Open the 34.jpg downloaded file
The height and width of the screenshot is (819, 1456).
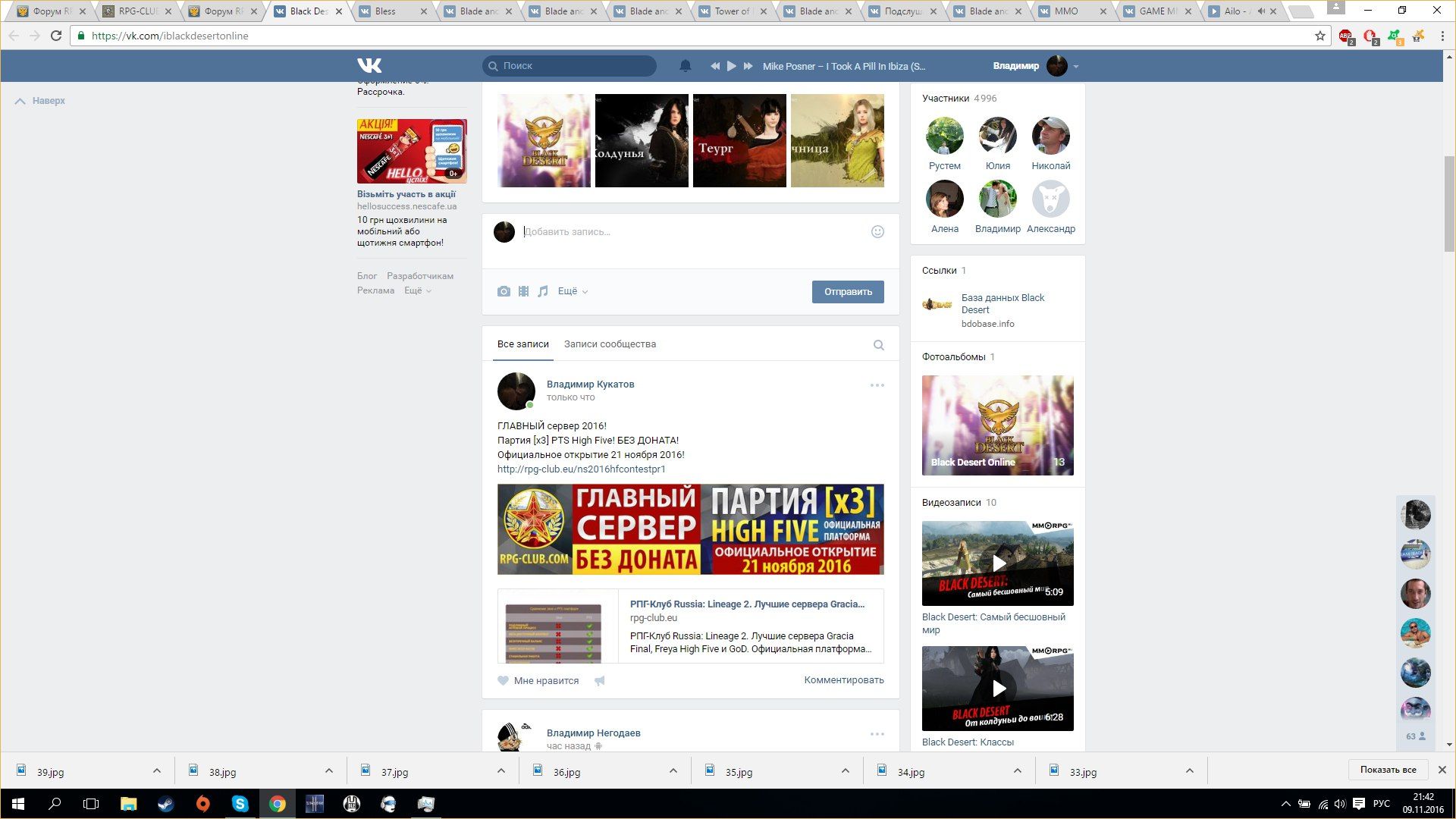911,772
